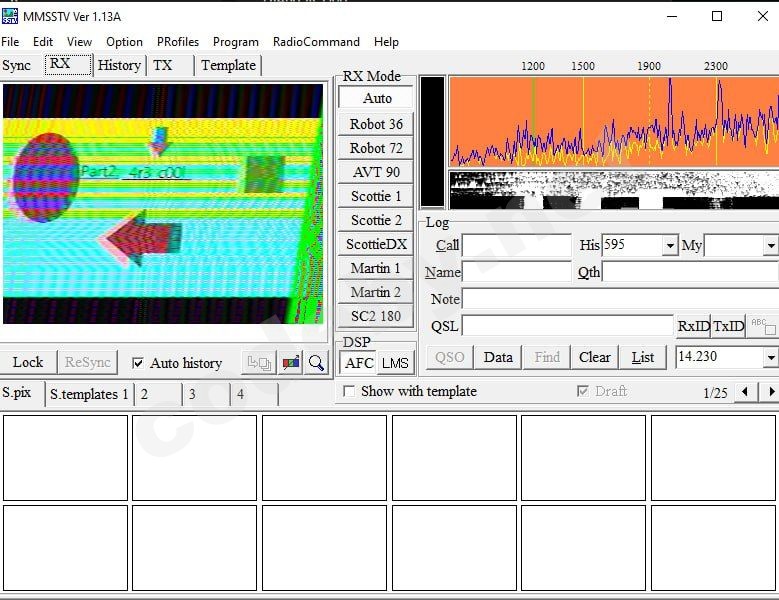Open the View menu
This screenshot has width=779, height=600.
pos(79,42)
